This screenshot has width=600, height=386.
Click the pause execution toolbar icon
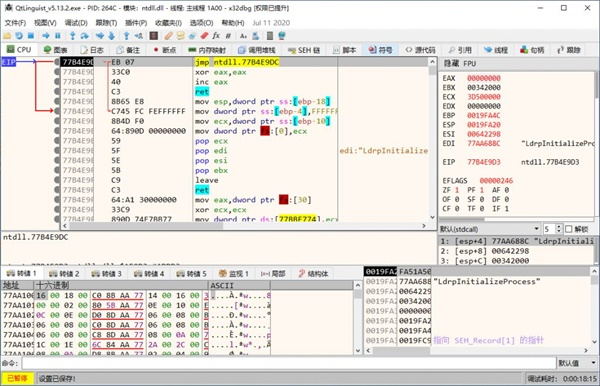coord(58,36)
